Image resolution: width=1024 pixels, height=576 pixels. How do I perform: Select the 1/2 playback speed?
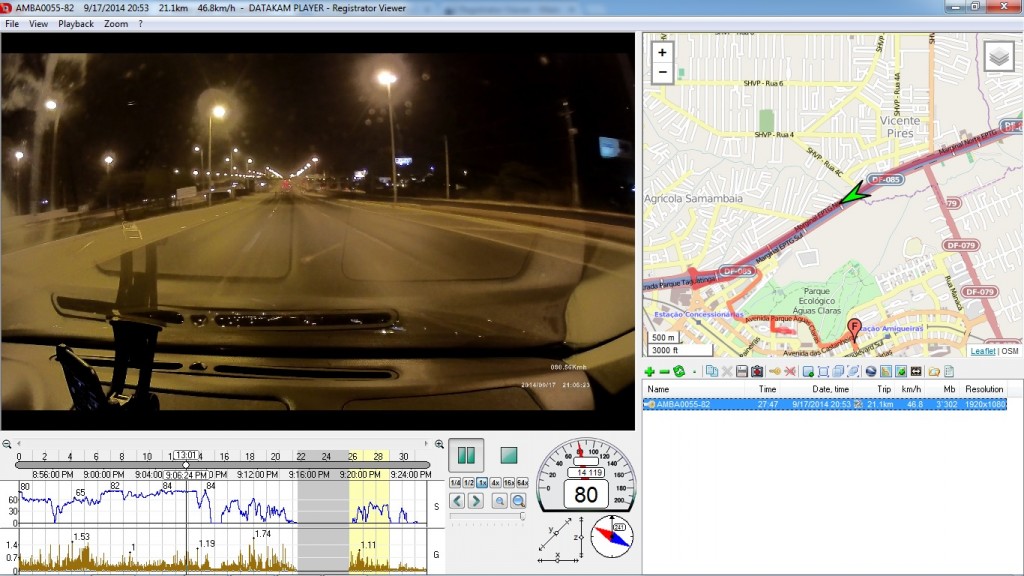click(469, 483)
